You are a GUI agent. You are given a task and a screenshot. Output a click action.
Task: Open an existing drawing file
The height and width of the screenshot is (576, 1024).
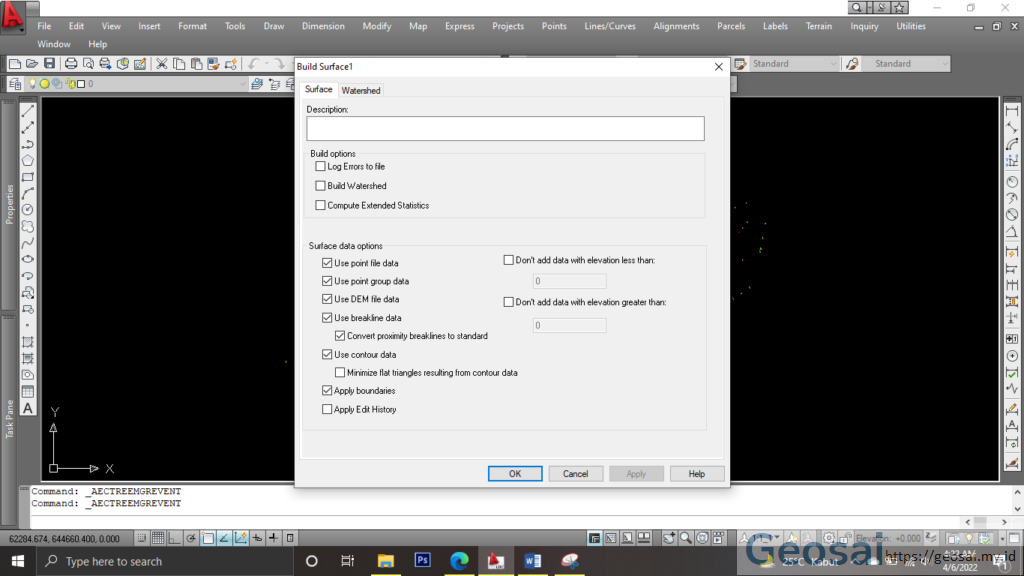[x=32, y=63]
